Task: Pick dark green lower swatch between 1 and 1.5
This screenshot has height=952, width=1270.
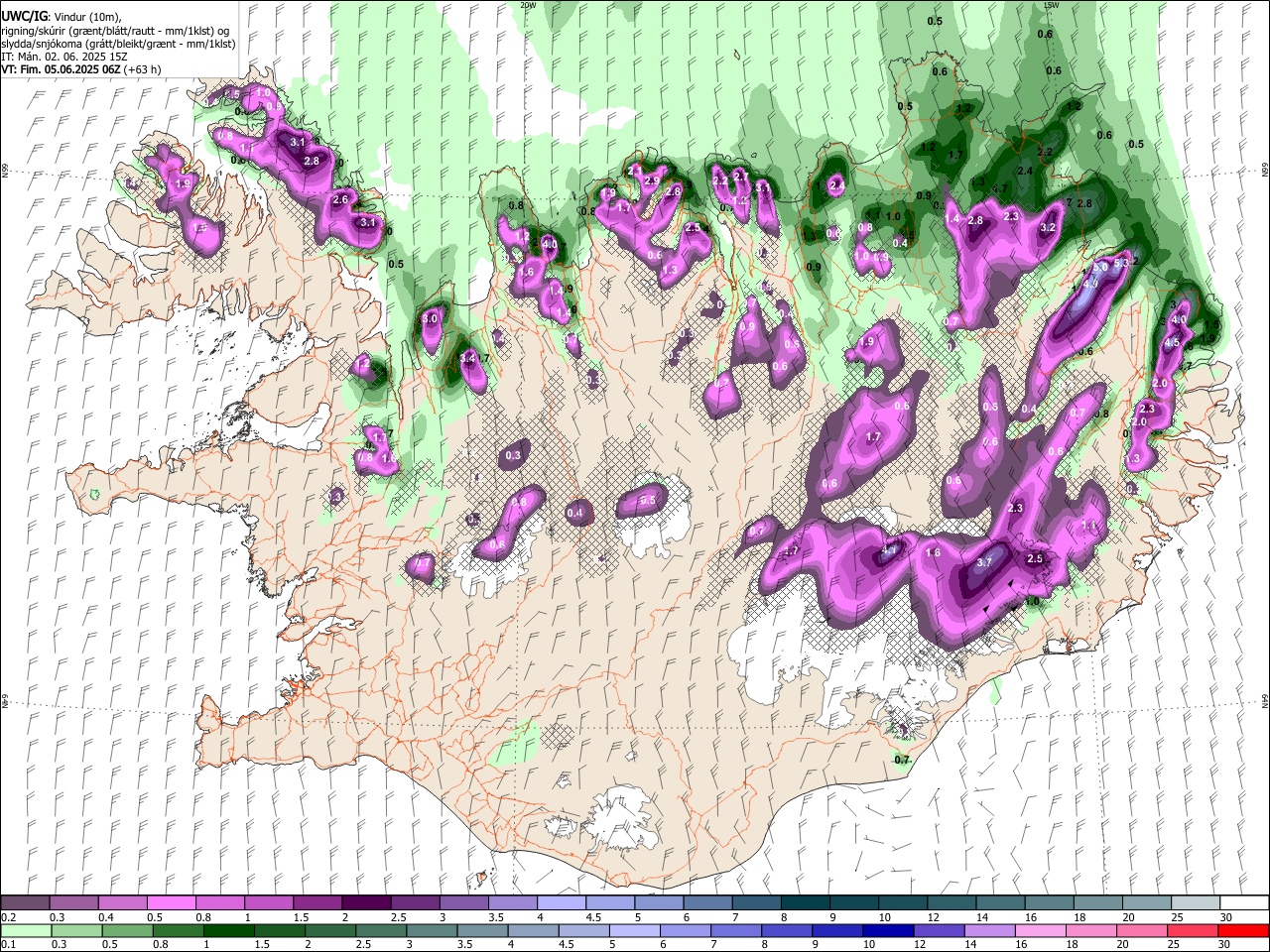Action: [x=228, y=930]
